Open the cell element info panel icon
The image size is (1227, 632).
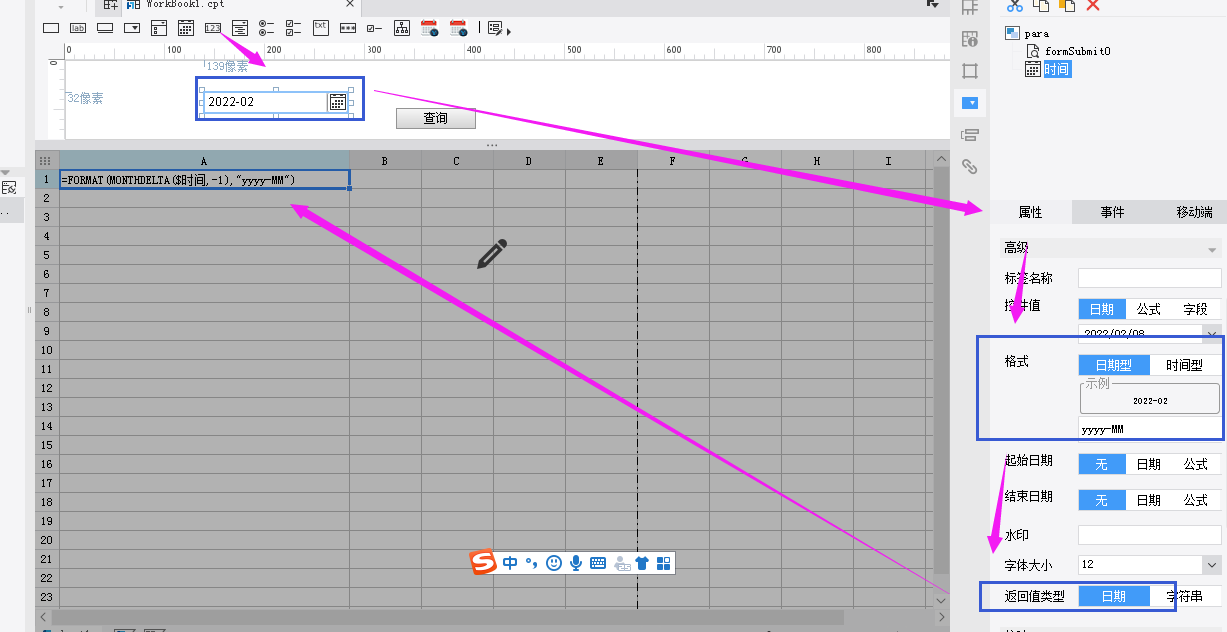point(969,40)
